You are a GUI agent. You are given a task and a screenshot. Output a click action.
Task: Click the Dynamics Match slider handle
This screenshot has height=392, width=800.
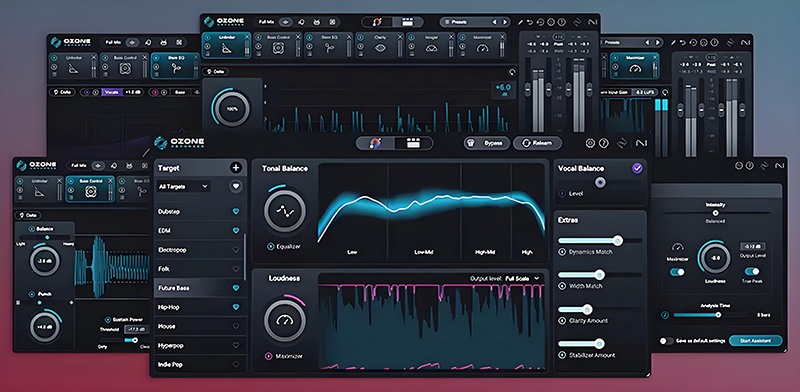(x=618, y=240)
